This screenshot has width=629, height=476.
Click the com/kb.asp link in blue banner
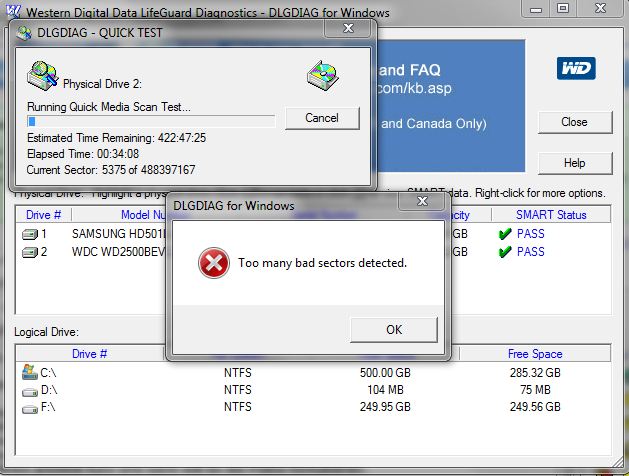[414, 88]
